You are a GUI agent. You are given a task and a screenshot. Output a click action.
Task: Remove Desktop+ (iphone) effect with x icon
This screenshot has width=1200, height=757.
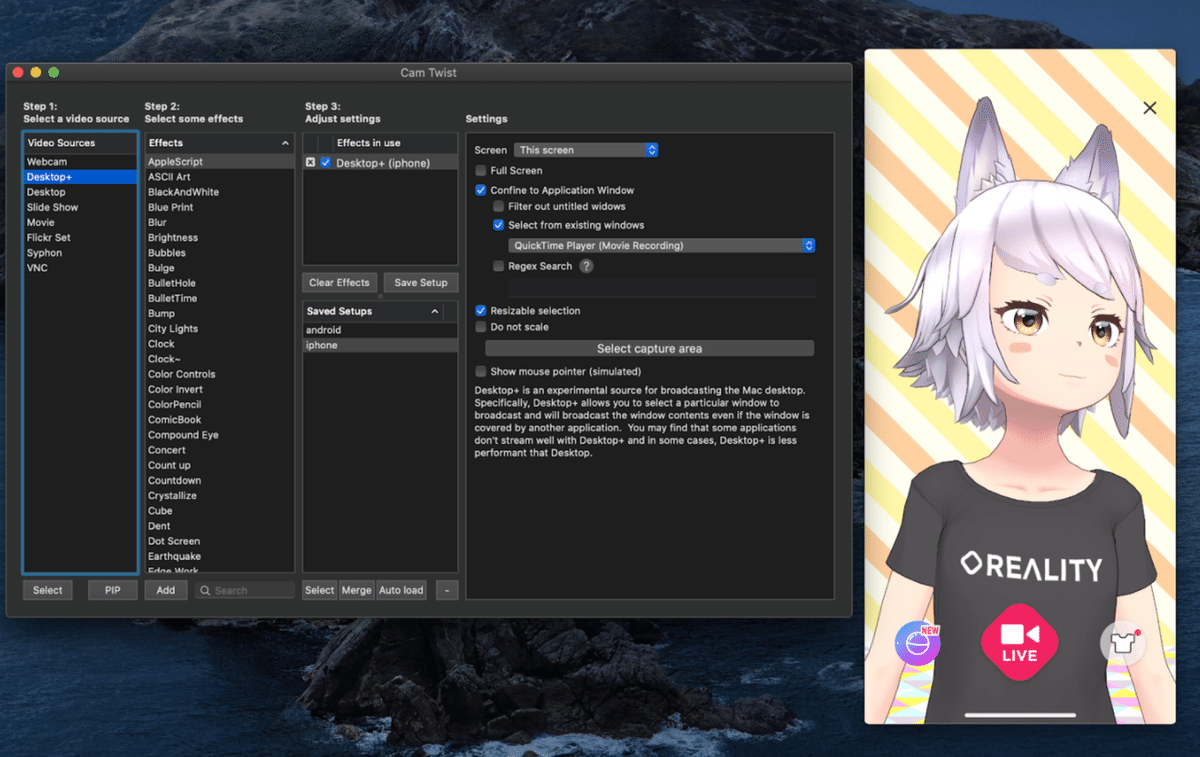coord(310,163)
